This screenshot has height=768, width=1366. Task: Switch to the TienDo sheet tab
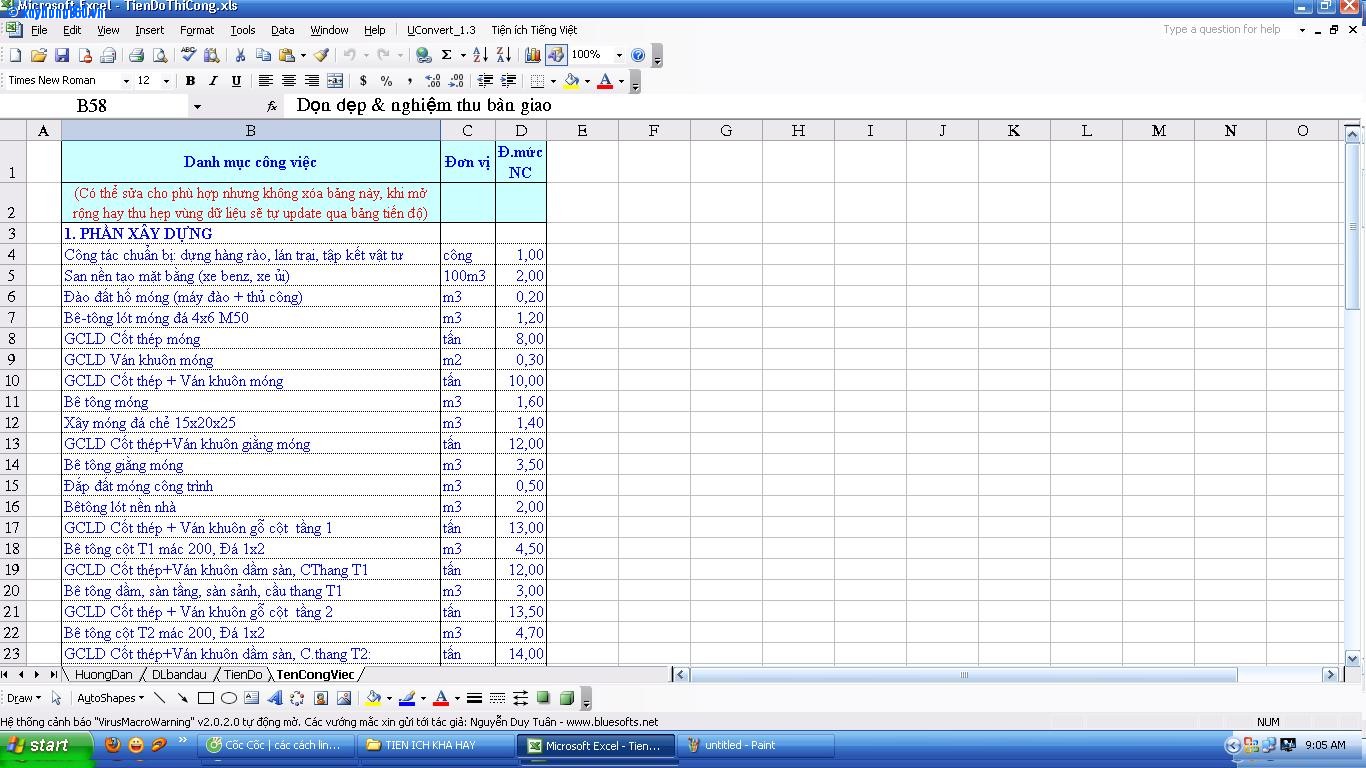point(243,675)
